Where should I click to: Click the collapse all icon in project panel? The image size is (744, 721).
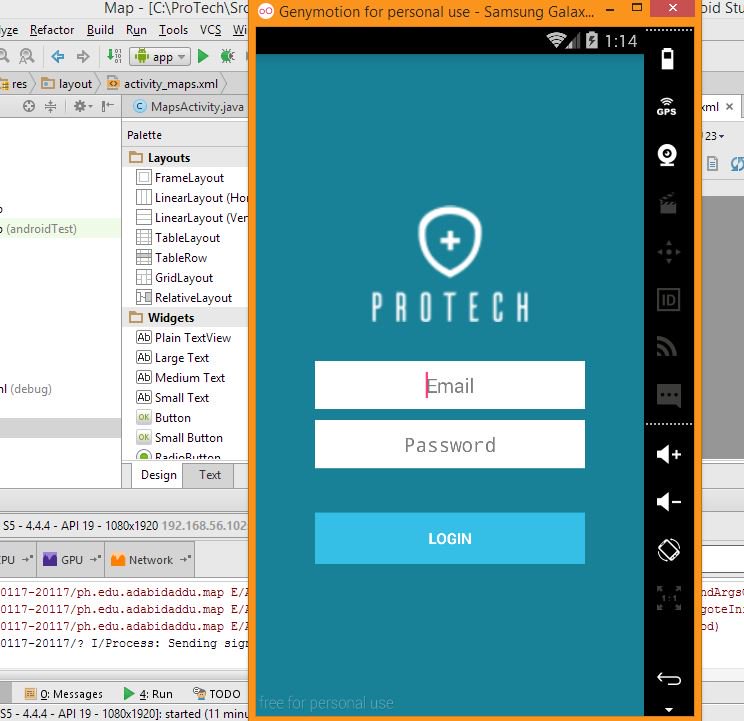coord(50,106)
